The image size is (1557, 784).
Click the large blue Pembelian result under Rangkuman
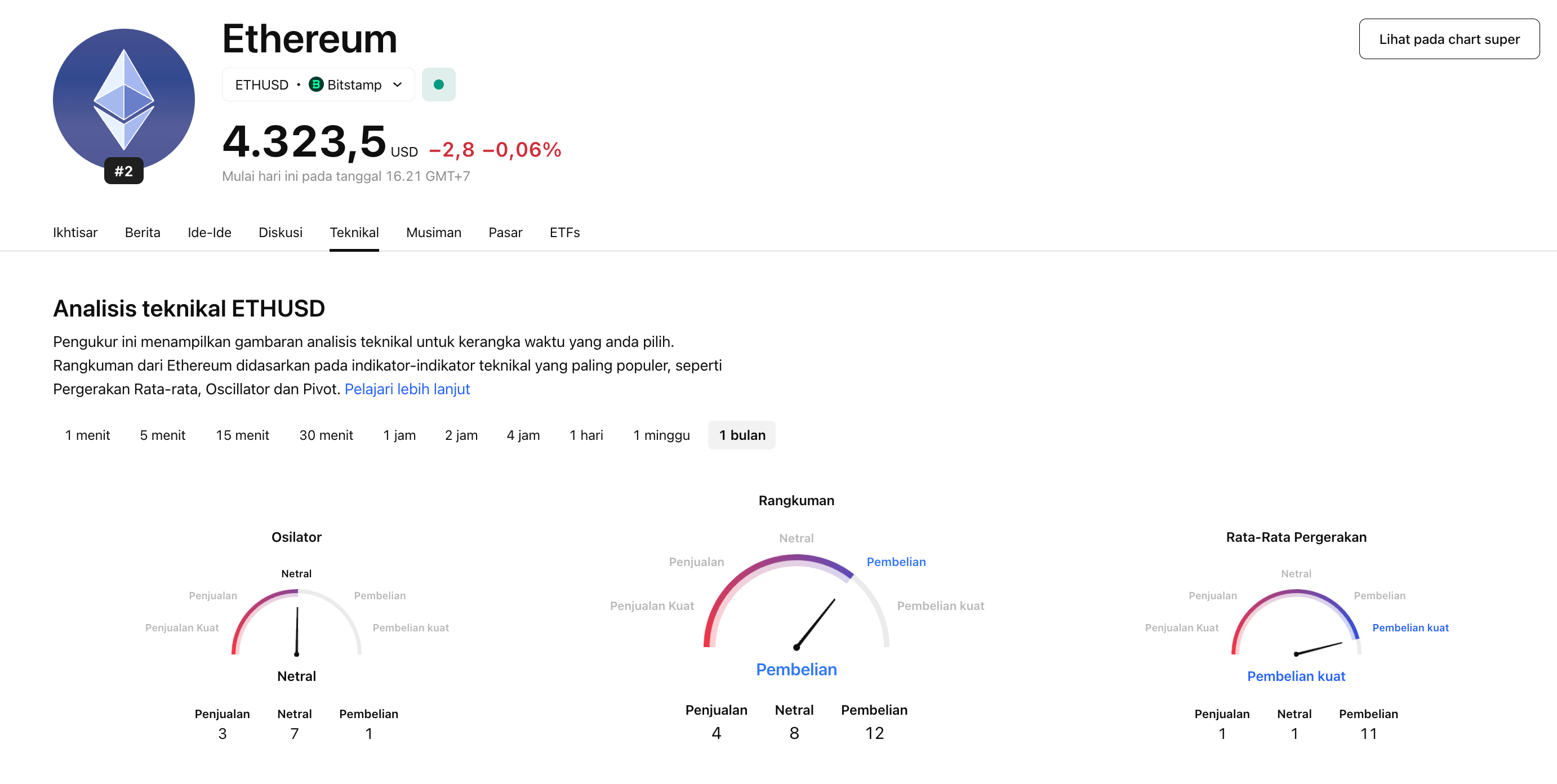click(x=796, y=670)
